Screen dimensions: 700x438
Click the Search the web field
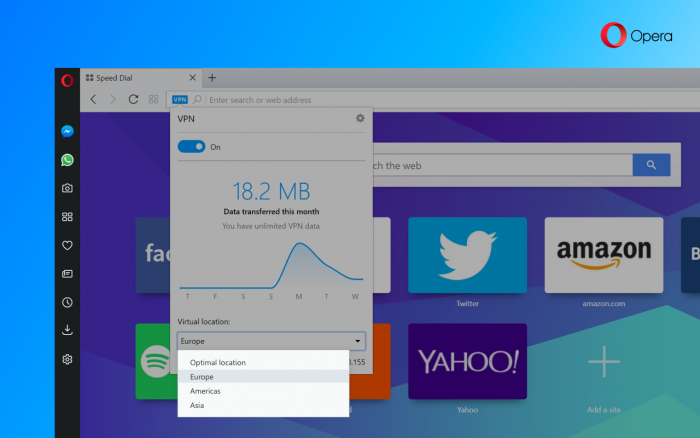click(502, 166)
